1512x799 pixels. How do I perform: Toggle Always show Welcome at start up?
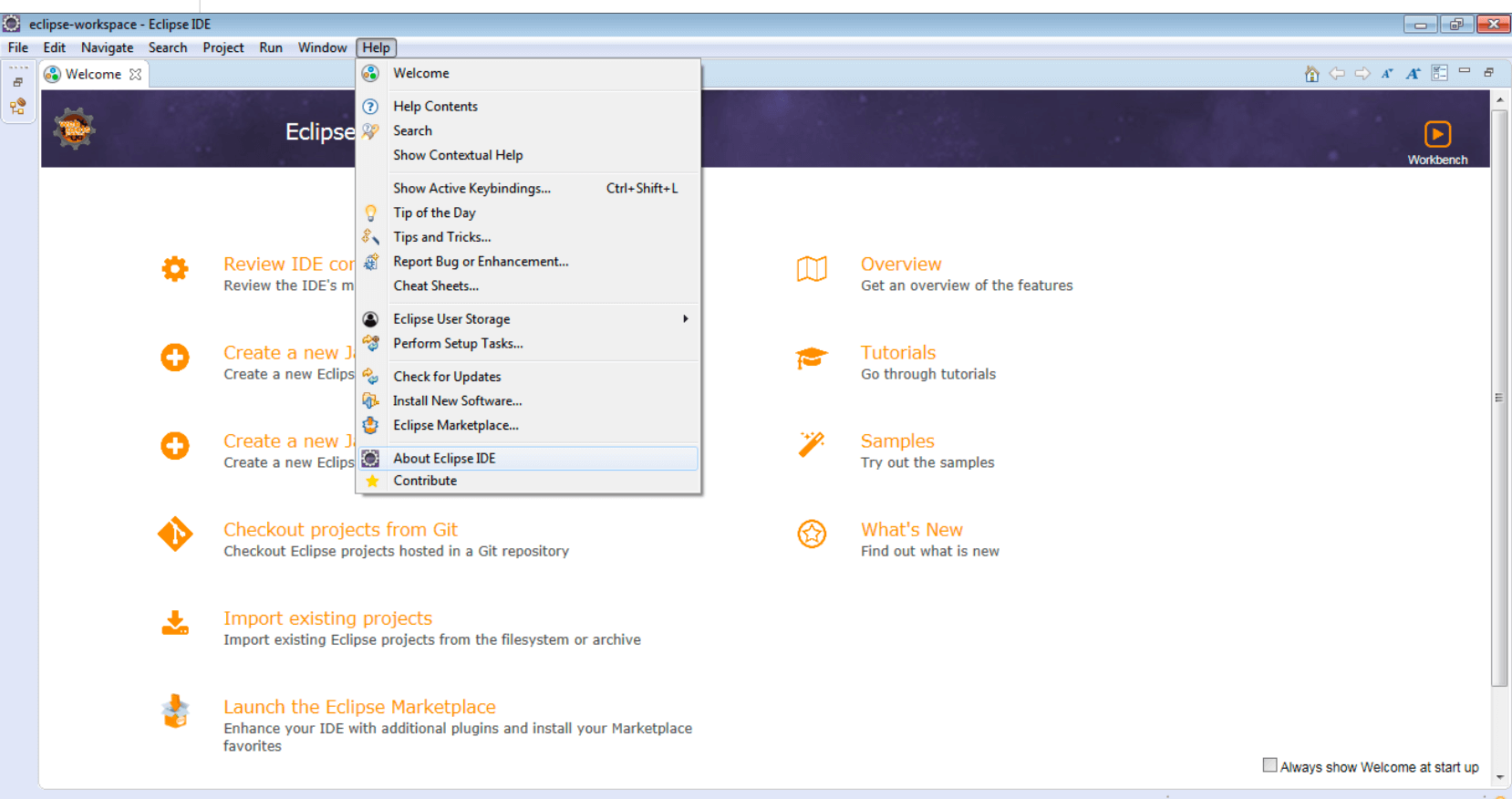pyautogui.click(x=1269, y=765)
